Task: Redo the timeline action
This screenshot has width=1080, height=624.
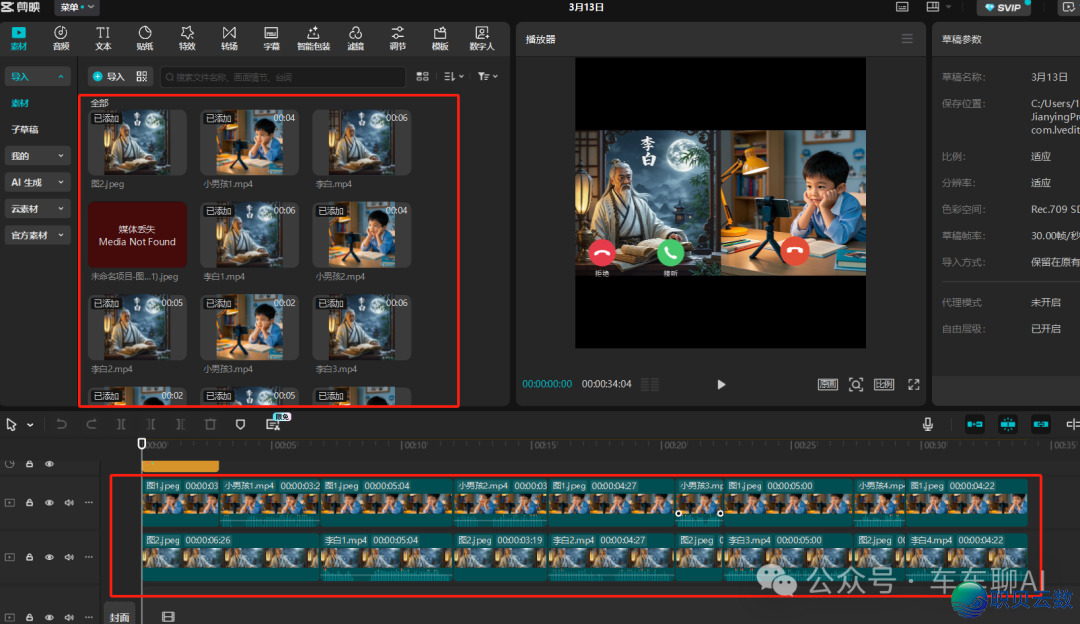Action: (91, 424)
